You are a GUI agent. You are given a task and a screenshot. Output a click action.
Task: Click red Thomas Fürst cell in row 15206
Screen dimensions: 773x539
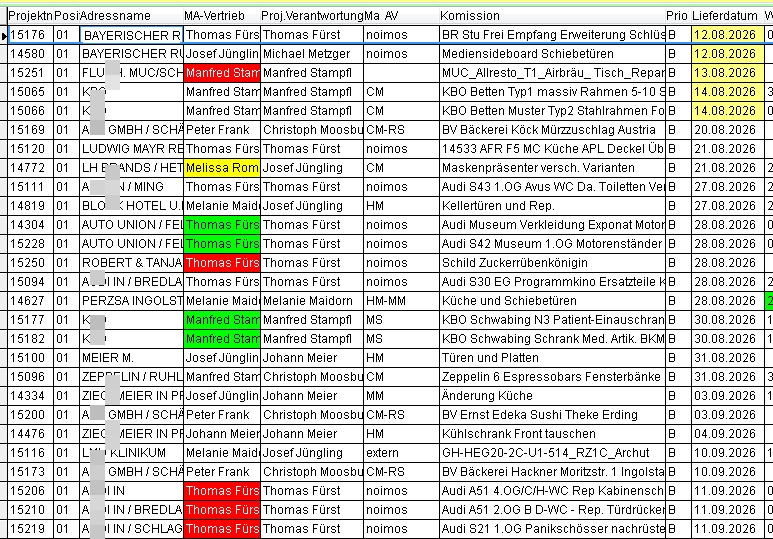222,491
